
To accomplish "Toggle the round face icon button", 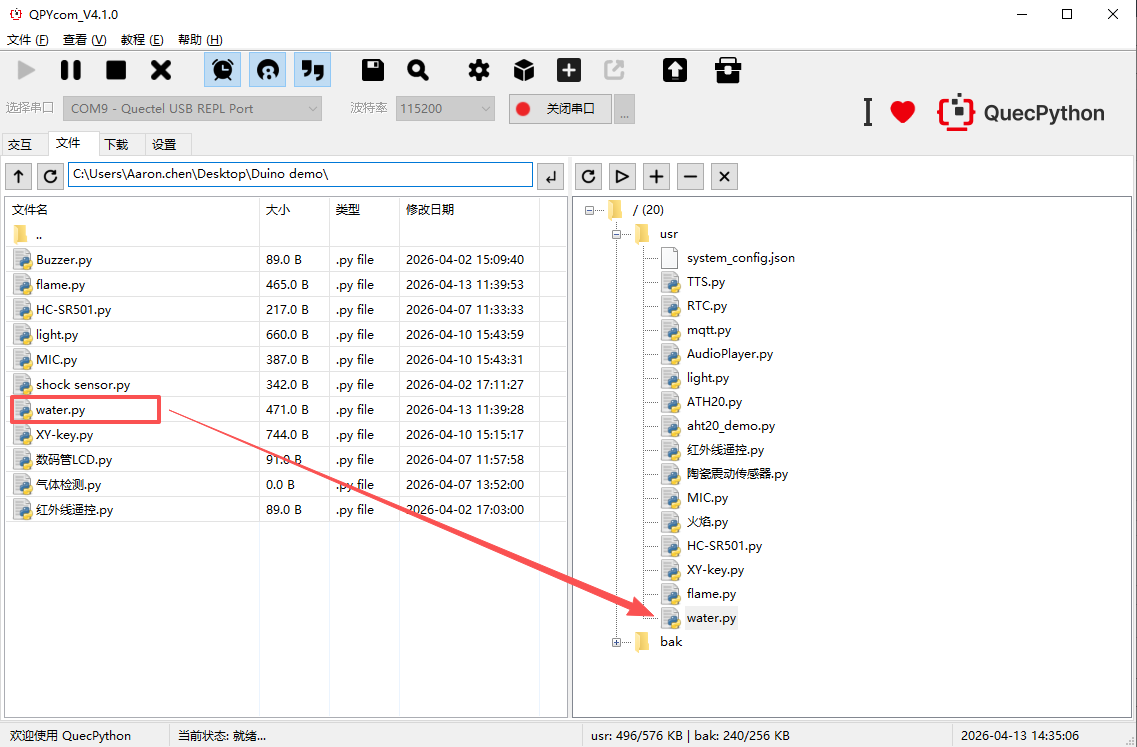I will (267, 70).
